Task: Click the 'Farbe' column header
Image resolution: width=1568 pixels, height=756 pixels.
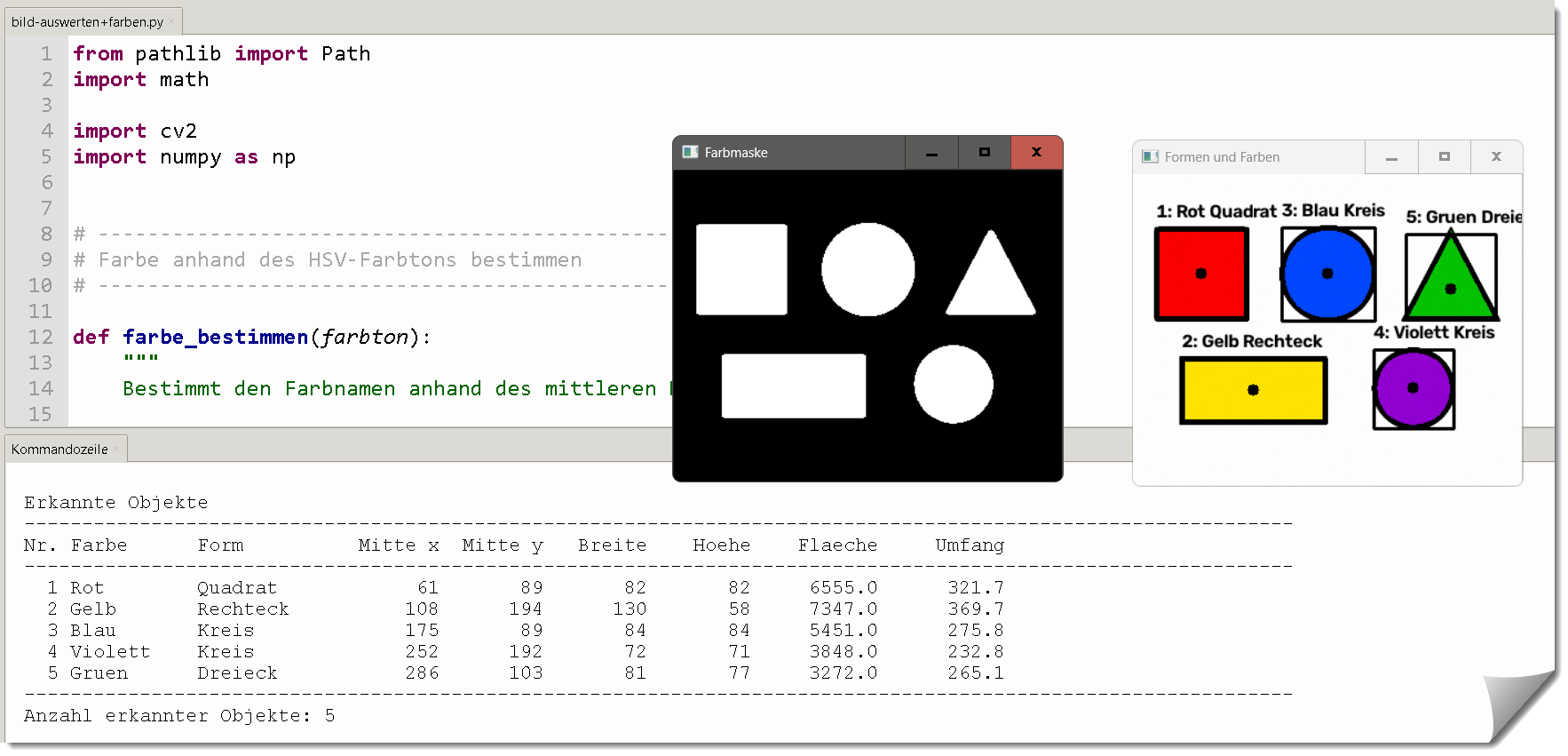Action: 99,545
